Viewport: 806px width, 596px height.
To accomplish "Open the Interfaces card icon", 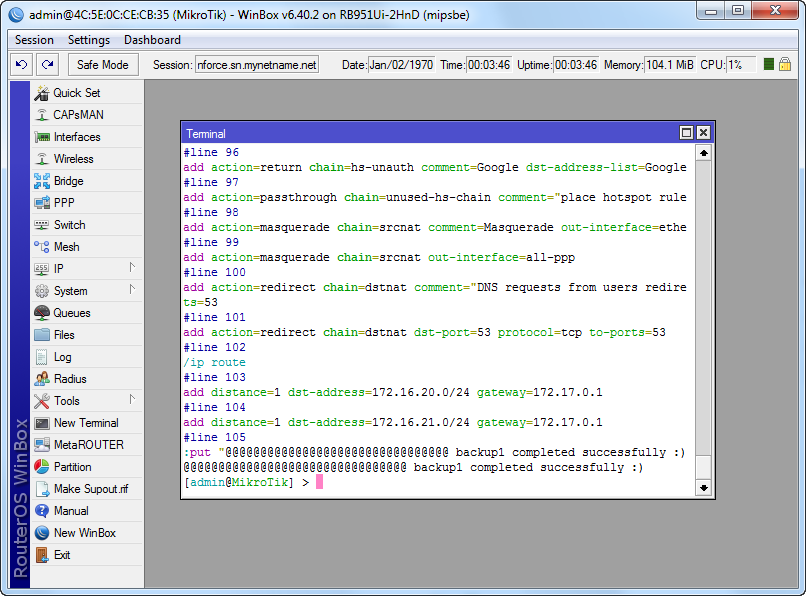I will coord(42,137).
